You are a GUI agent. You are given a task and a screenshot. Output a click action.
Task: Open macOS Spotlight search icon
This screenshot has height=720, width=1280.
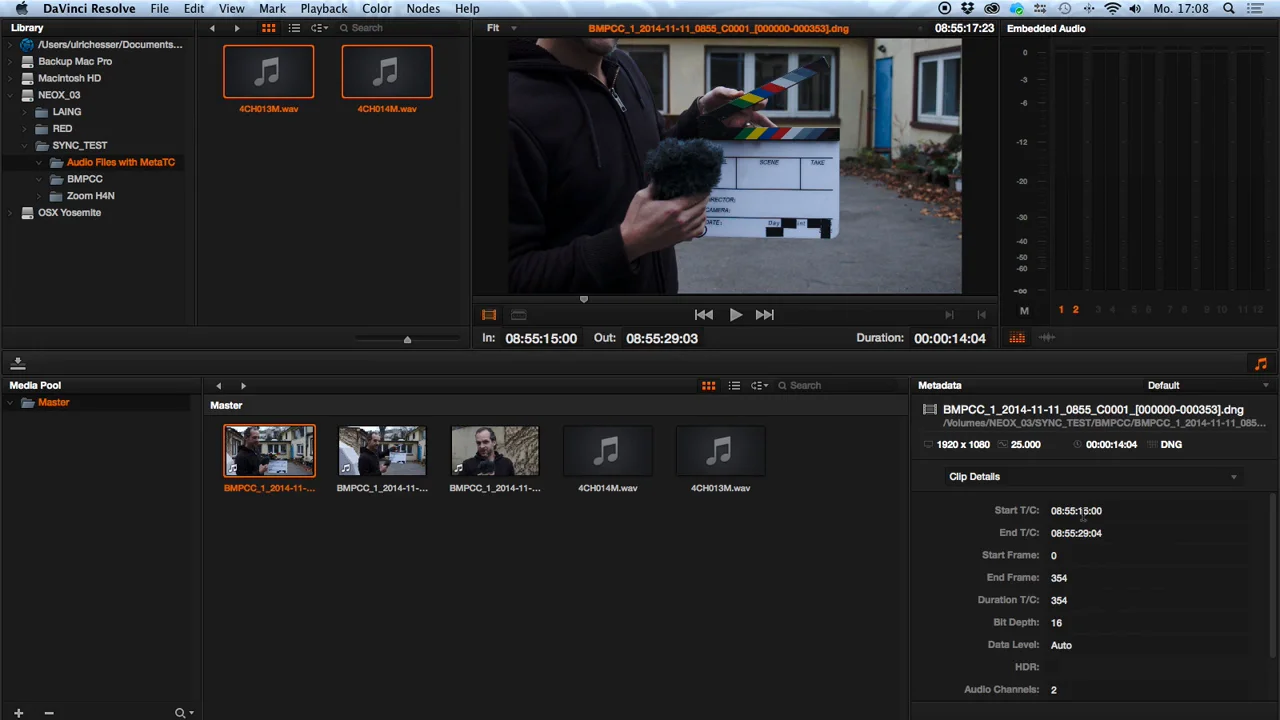[x=1228, y=8]
